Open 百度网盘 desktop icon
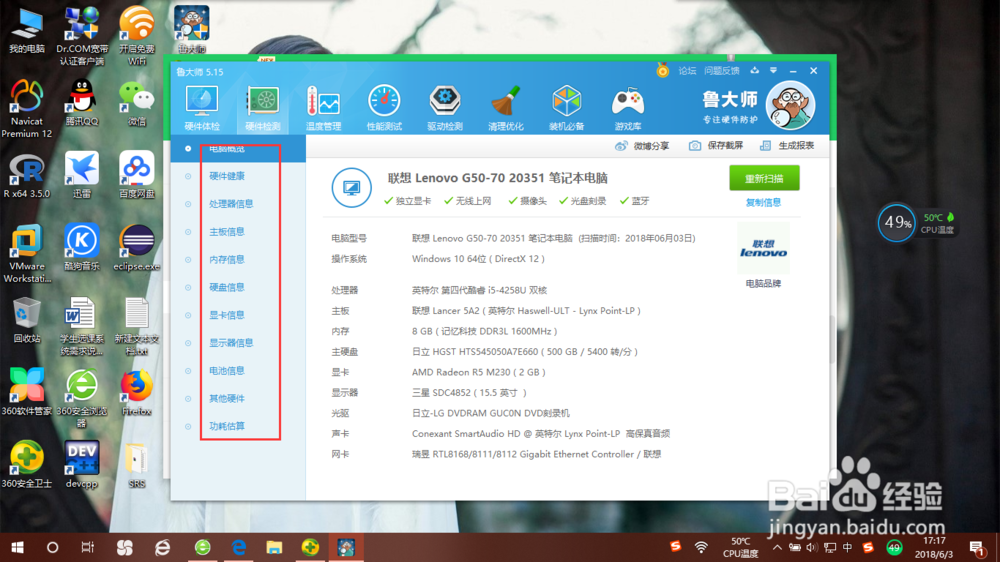Screen dimensions: 1000x562 point(136,175)
